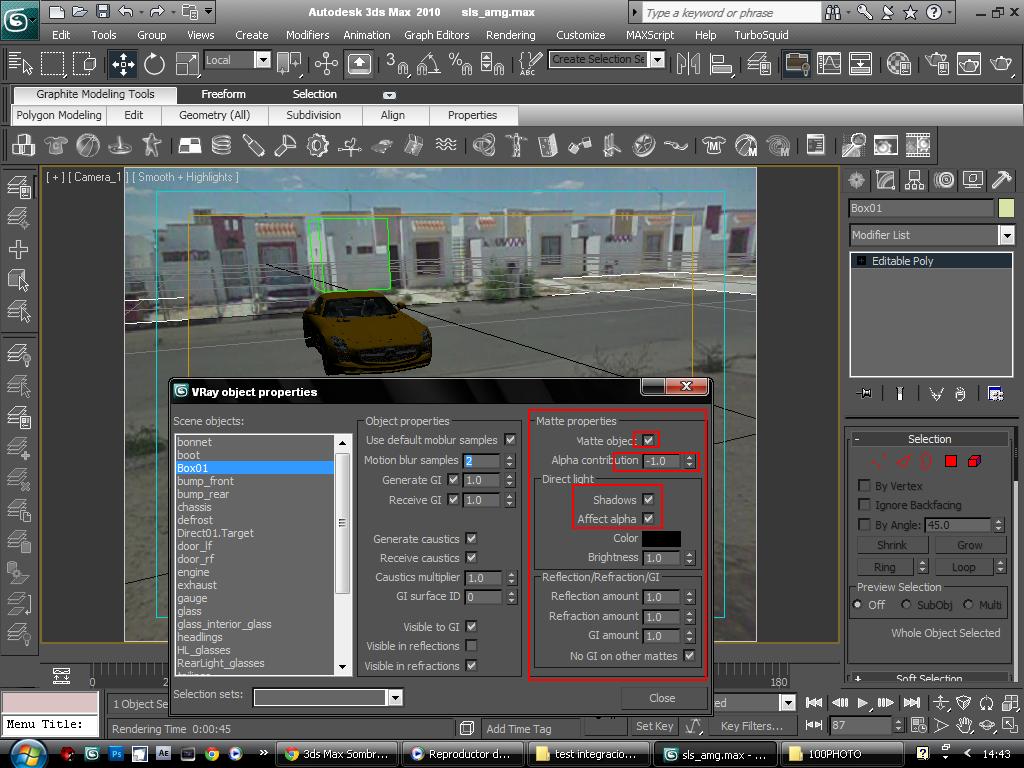Image resolution: width=1024 pixels, height=768 pixels.
Task: Click the Box01 object color swatch
Action: pos(1006,208)
